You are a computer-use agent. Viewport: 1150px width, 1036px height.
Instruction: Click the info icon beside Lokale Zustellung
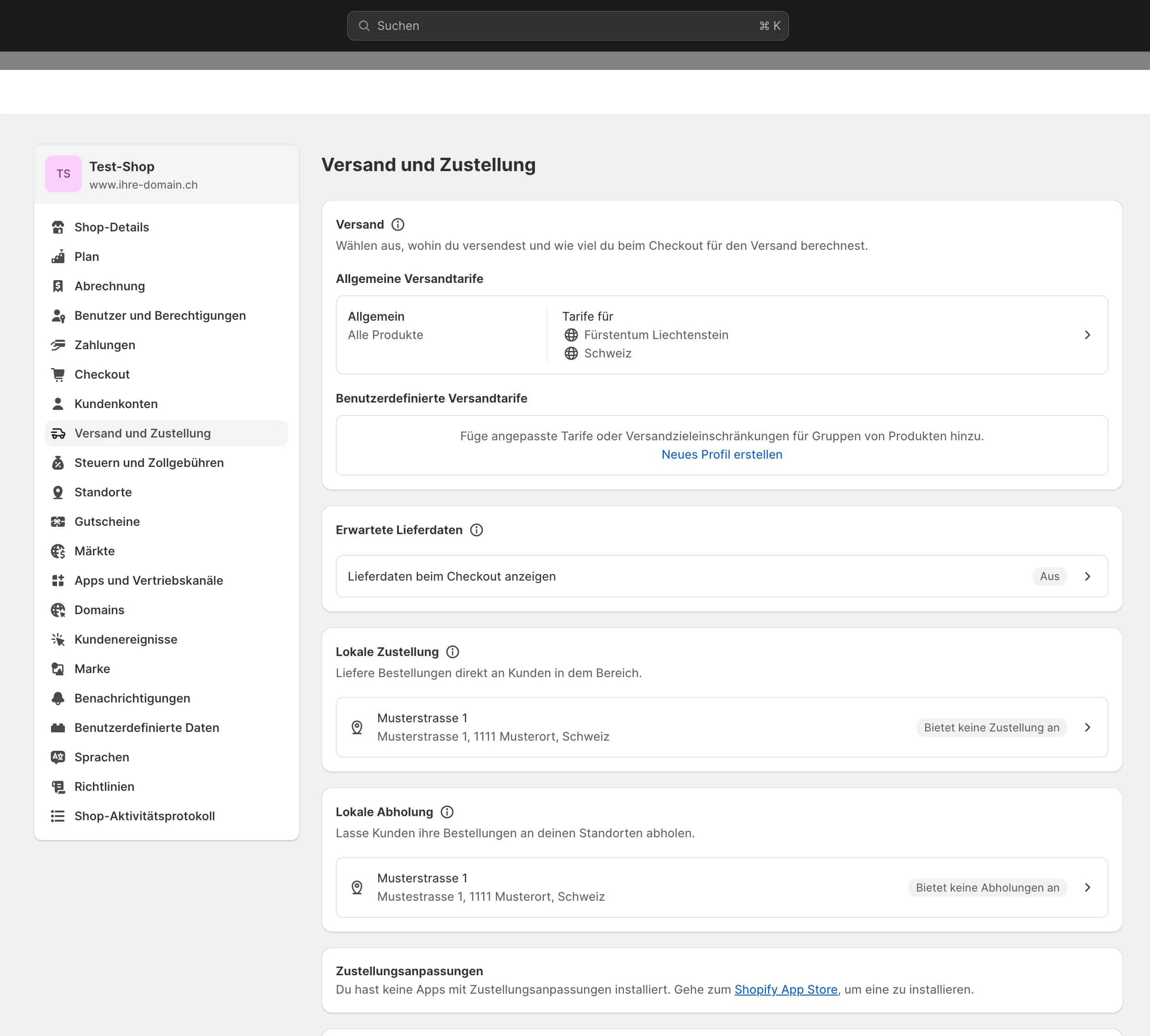(453, 652)
